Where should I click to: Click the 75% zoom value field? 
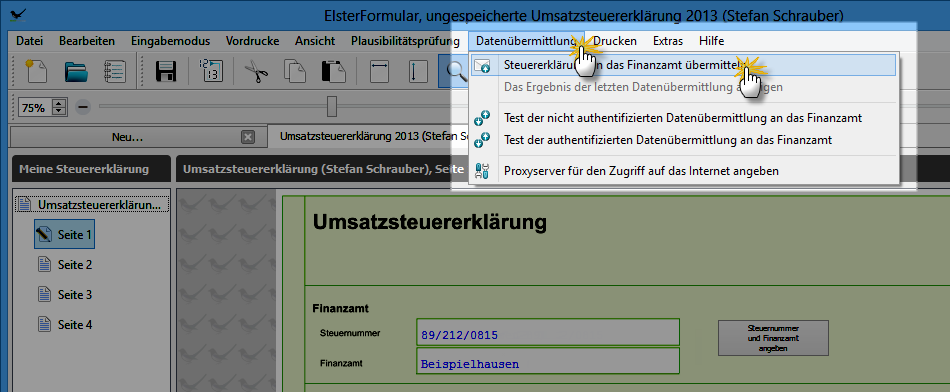[x=35, y=108]
